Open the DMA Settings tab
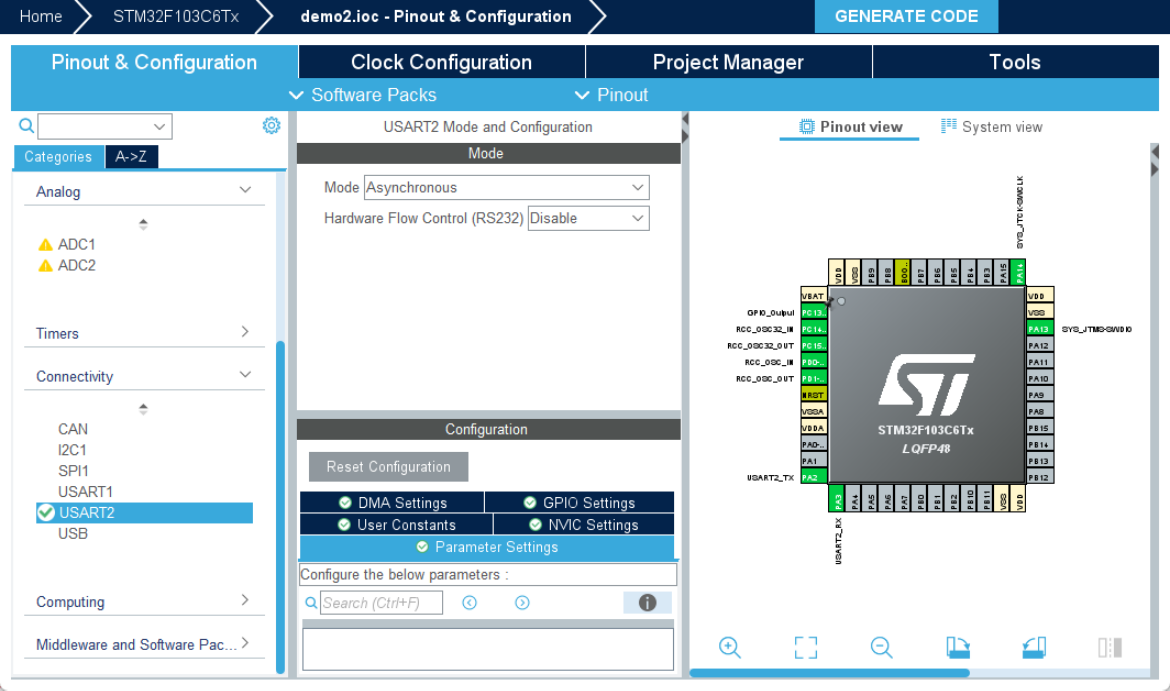 tap(392, 502)
